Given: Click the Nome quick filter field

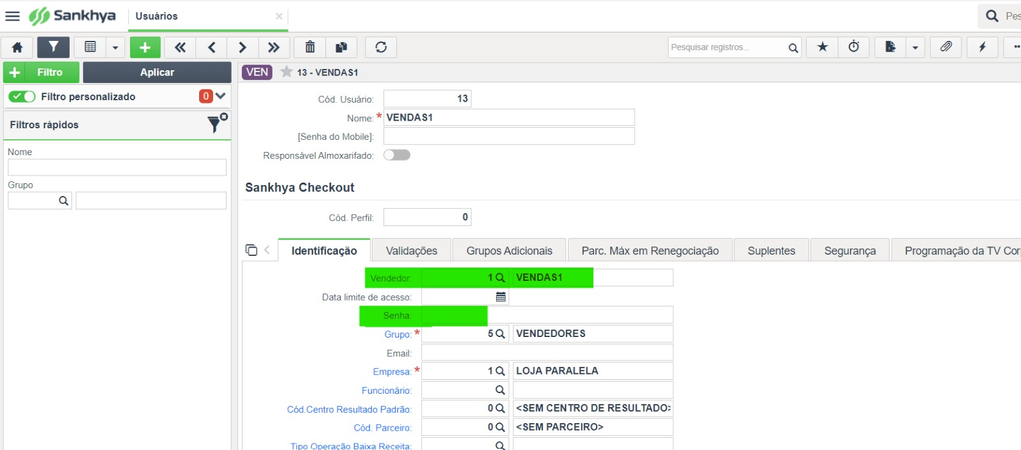Looking at the screenshot, I should [x=117, y=167].
